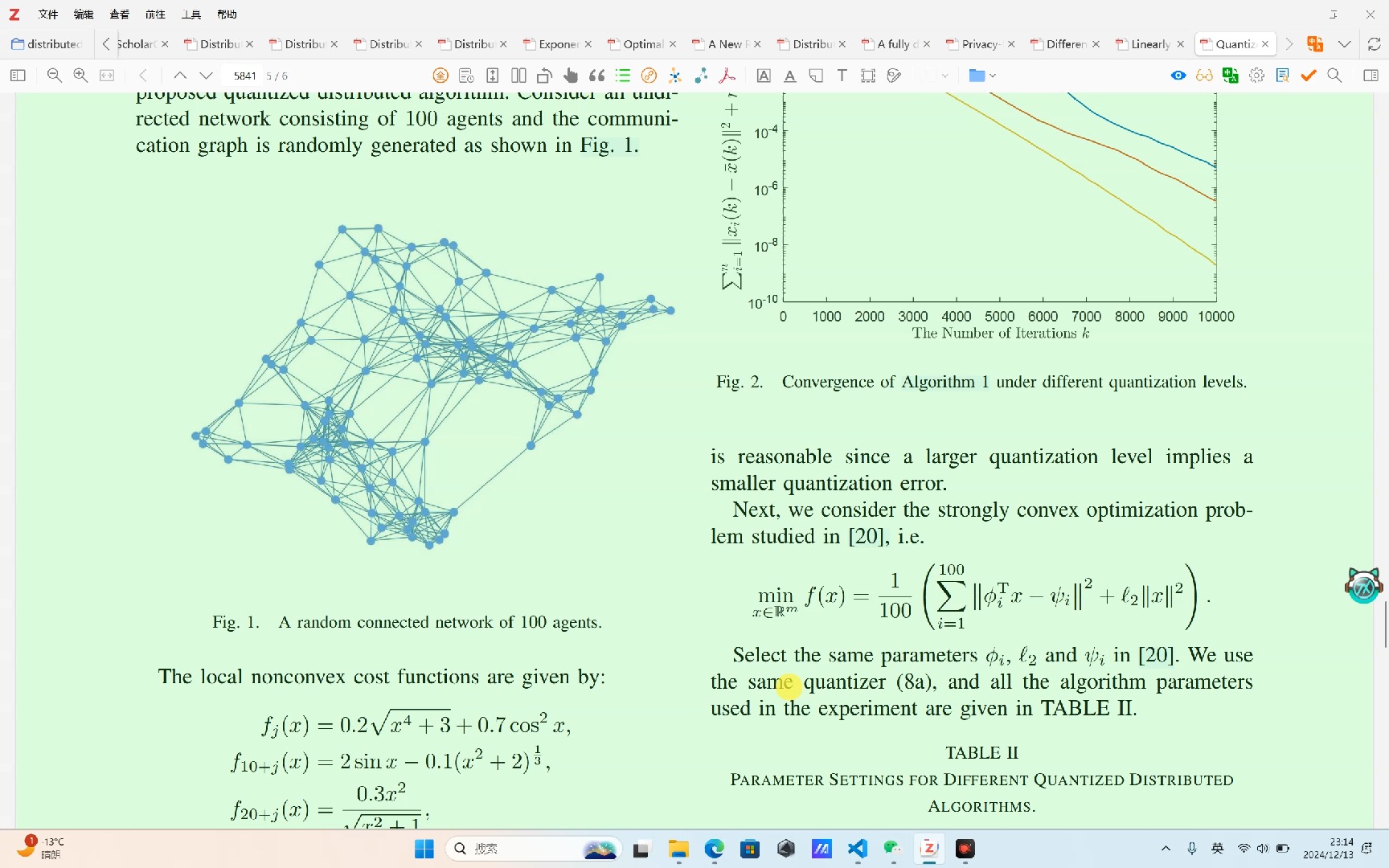
Task: Expand hidden system tray icons
Action: (1165, 848)
